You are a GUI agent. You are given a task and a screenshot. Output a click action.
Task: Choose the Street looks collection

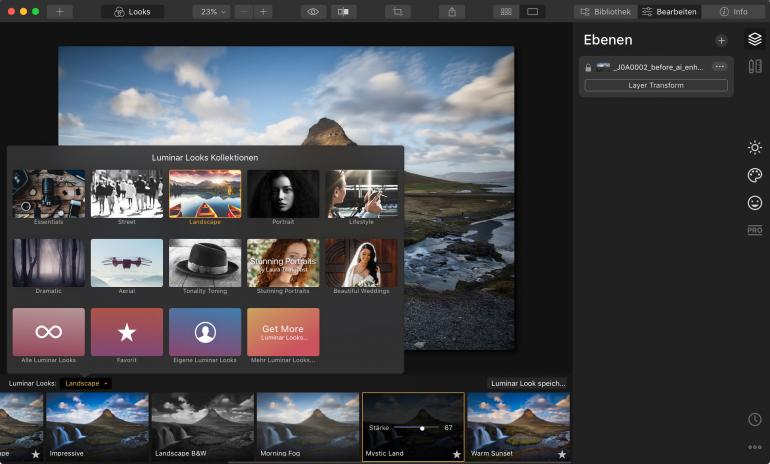[127, 194]
